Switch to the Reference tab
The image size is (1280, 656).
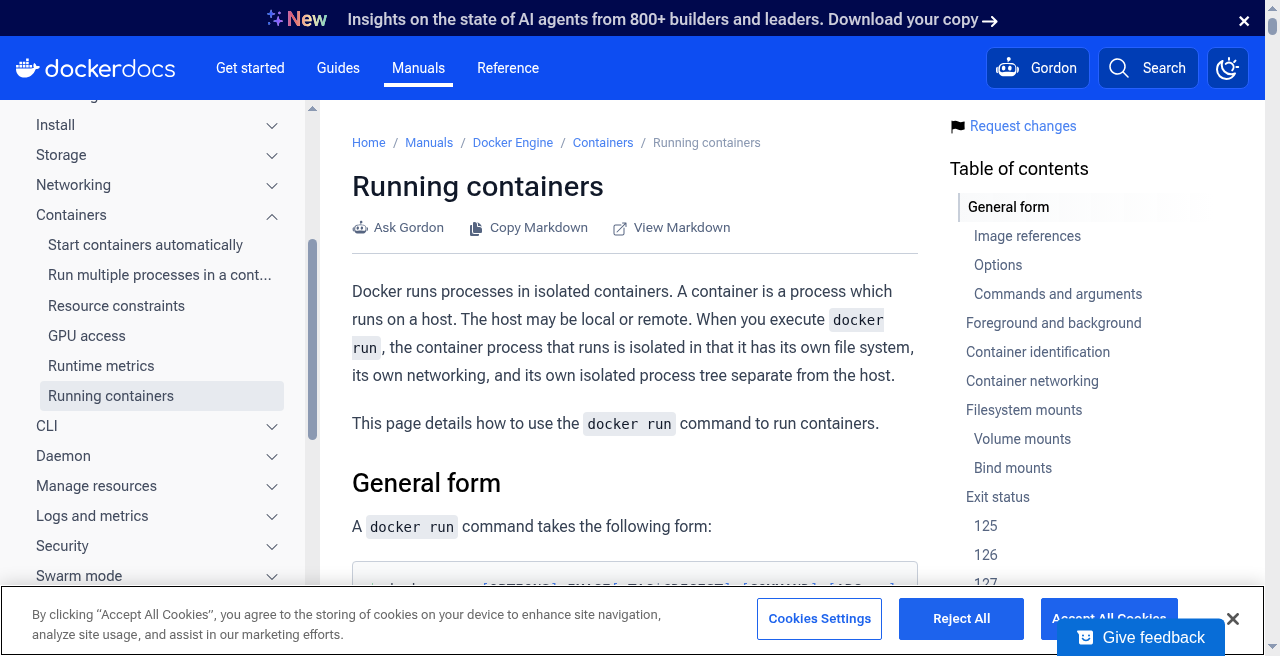[508, 68]
